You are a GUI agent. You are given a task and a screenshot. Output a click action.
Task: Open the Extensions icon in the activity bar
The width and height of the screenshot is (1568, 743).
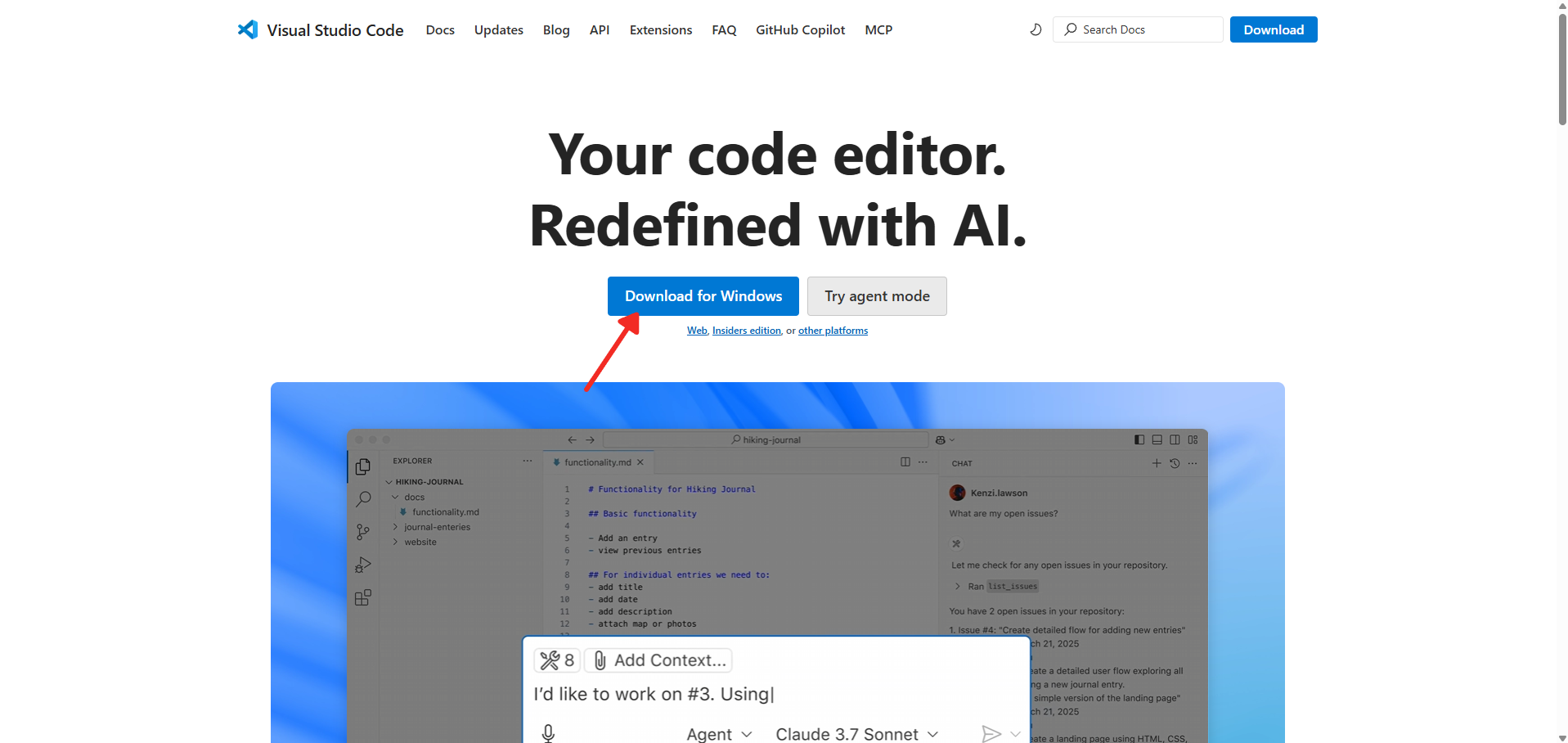click(363, 598)
